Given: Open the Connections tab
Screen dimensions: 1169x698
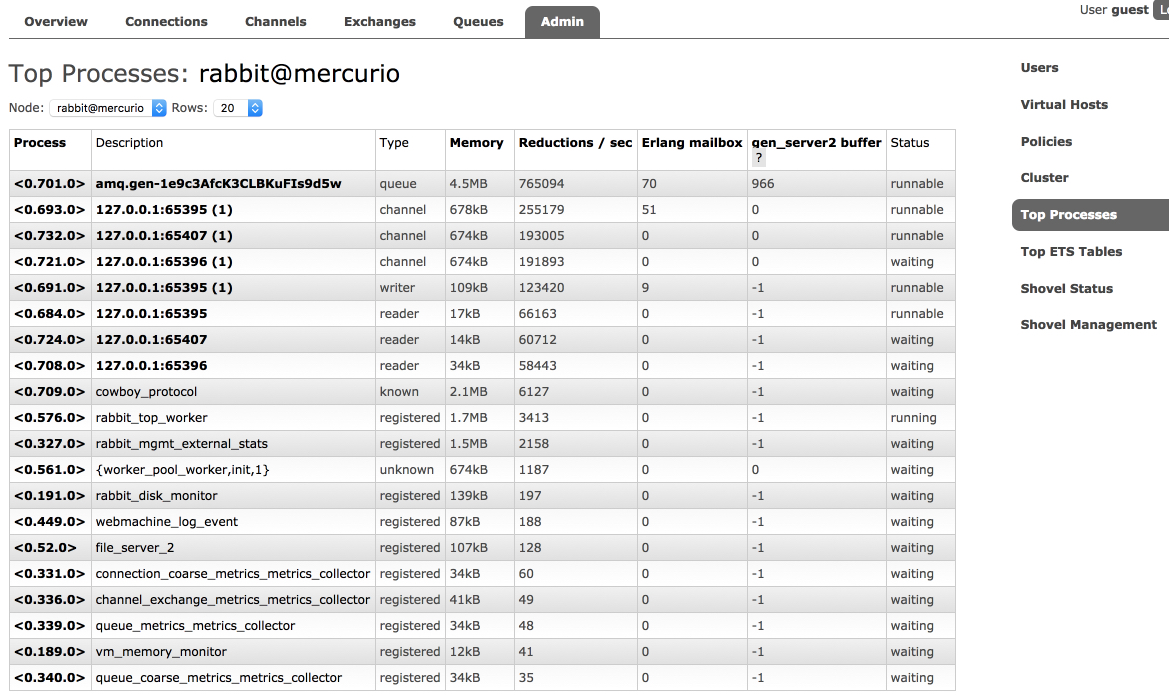Looking at the screenshot, I should coord(166,21).
